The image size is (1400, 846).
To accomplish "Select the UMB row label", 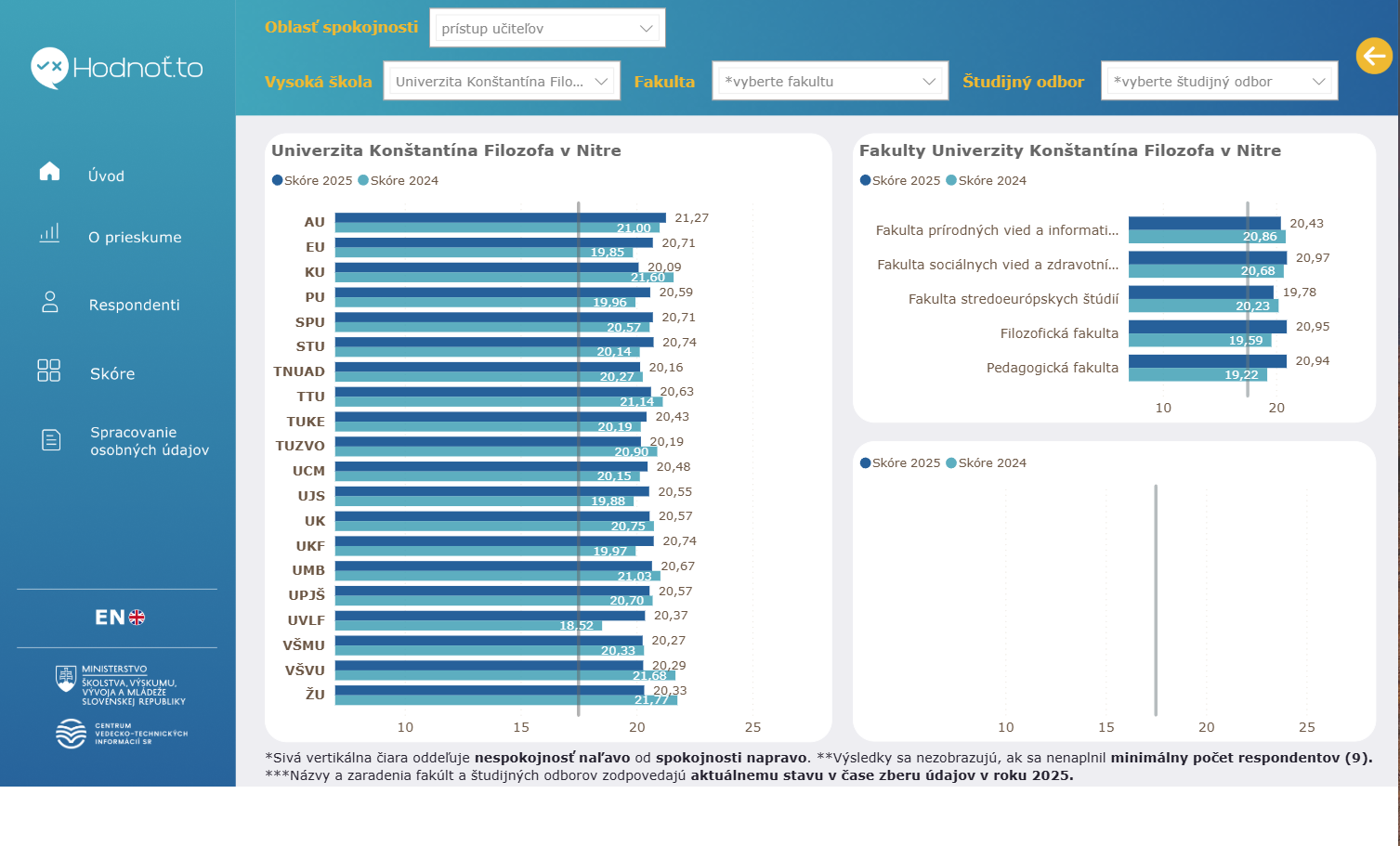I will pos(308,570).
